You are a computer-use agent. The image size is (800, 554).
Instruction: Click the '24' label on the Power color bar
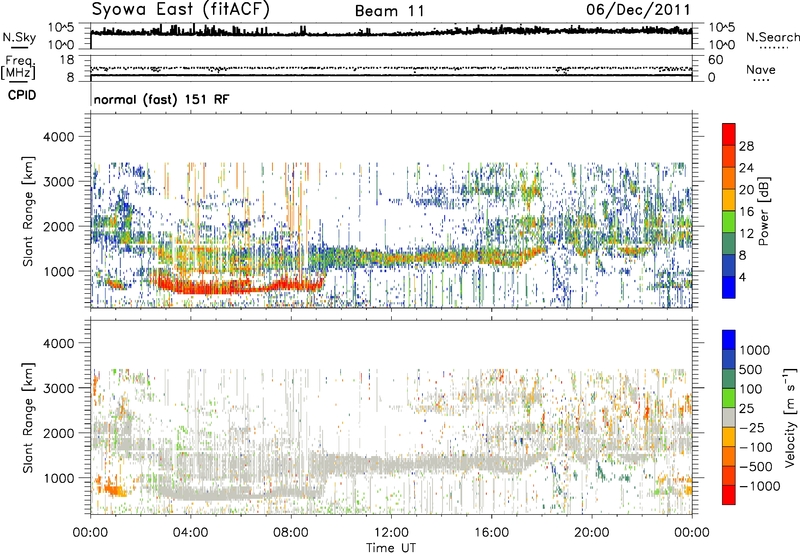coord(746,168)
